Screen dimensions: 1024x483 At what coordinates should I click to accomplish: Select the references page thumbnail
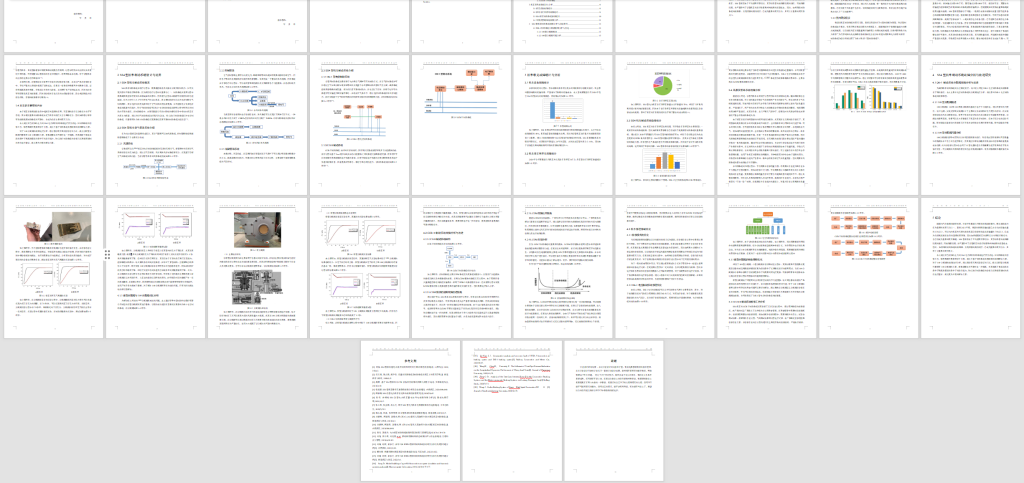pos(410,409)
